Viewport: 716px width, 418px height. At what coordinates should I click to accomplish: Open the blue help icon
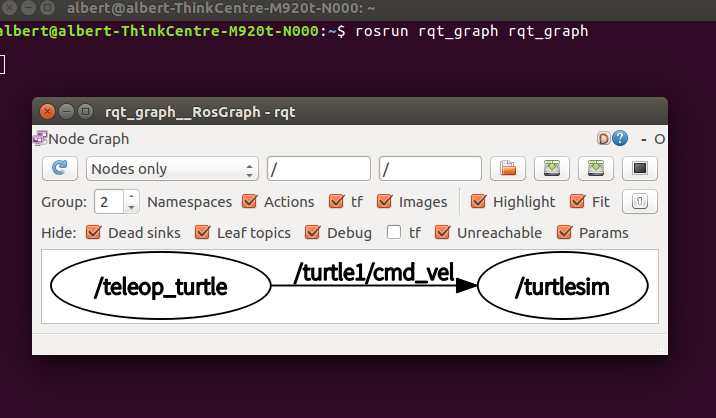coord(620,138)
